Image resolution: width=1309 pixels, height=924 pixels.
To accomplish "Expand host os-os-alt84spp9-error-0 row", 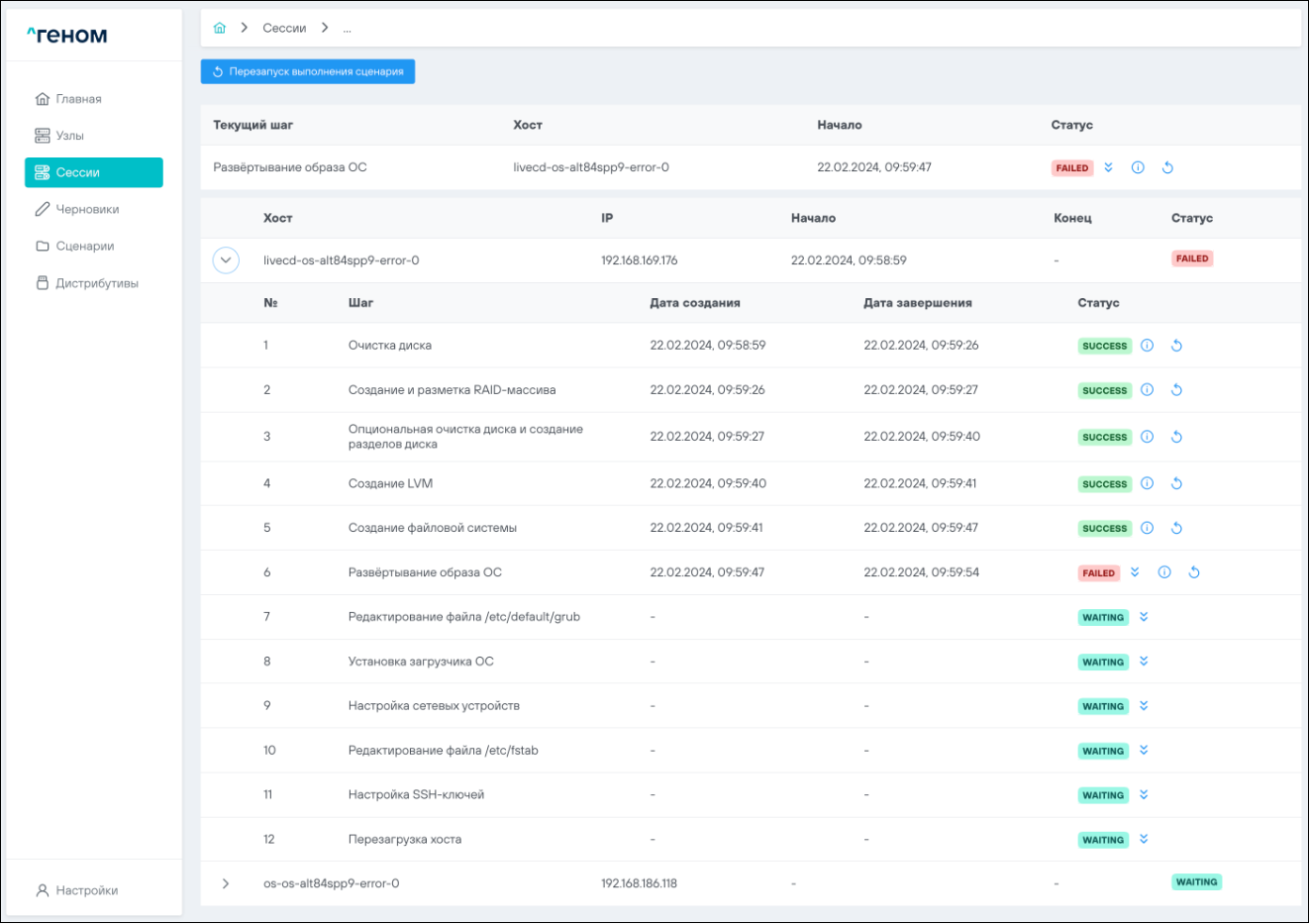I will [226, 883].
